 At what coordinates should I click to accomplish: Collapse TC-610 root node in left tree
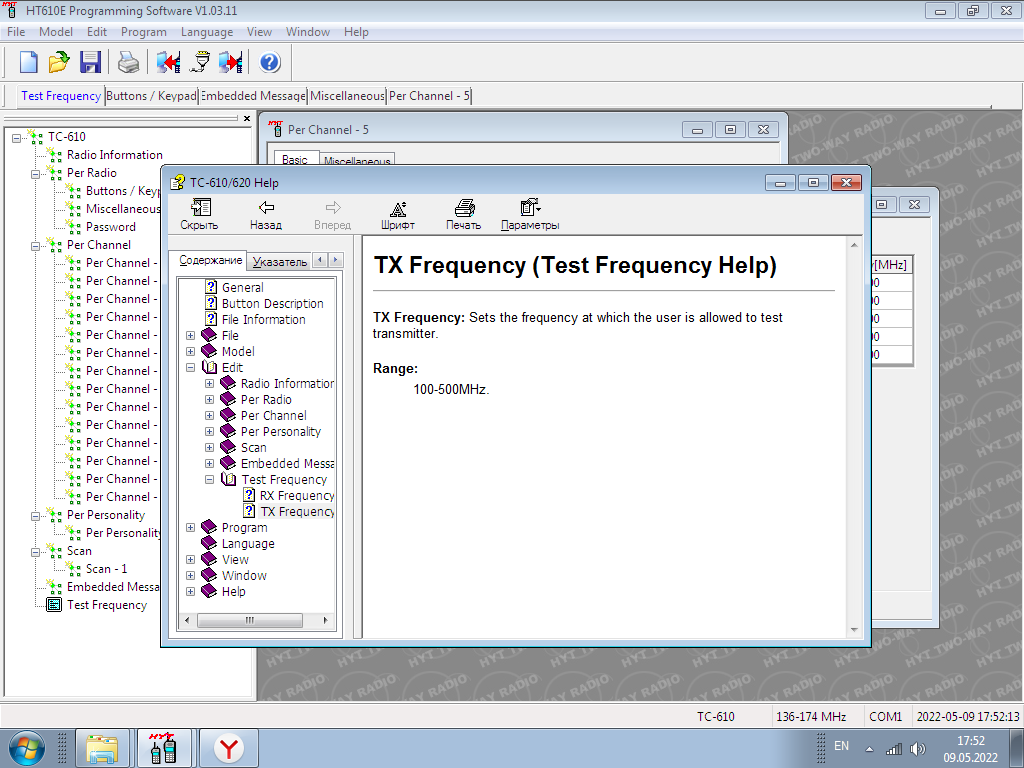tap(16, 138)
